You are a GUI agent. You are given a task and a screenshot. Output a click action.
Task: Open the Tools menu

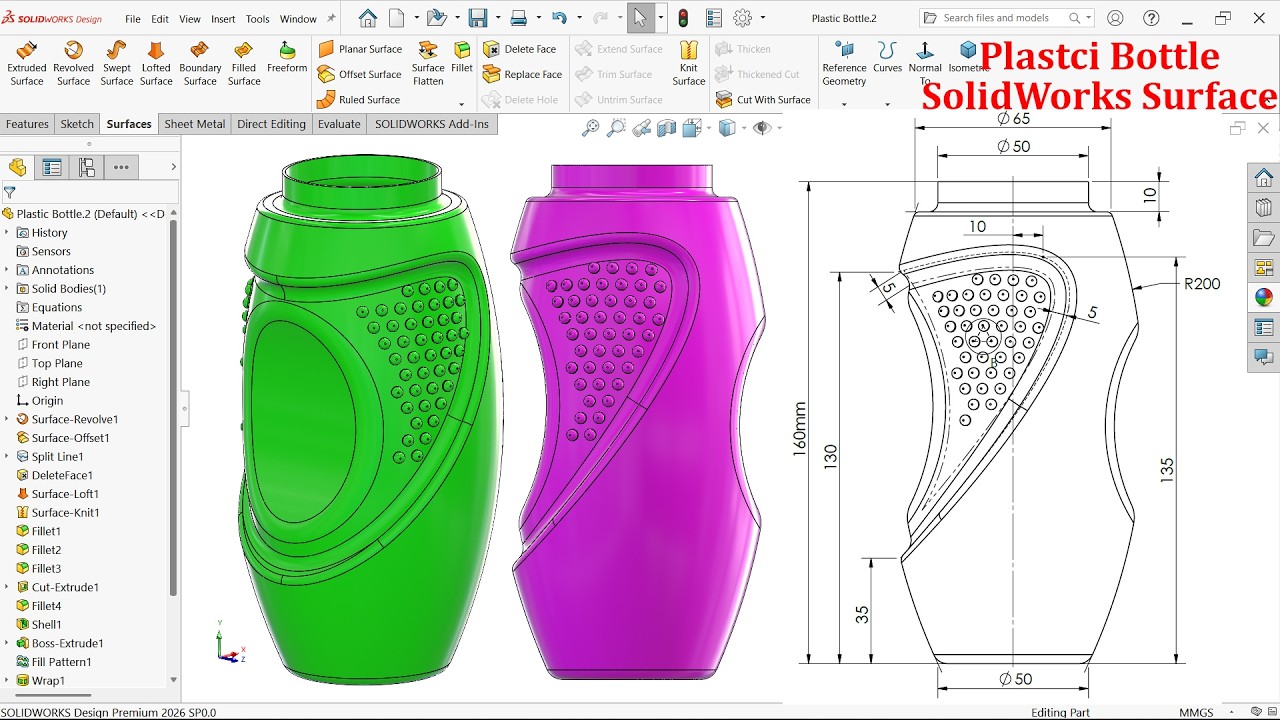[257, 19]
